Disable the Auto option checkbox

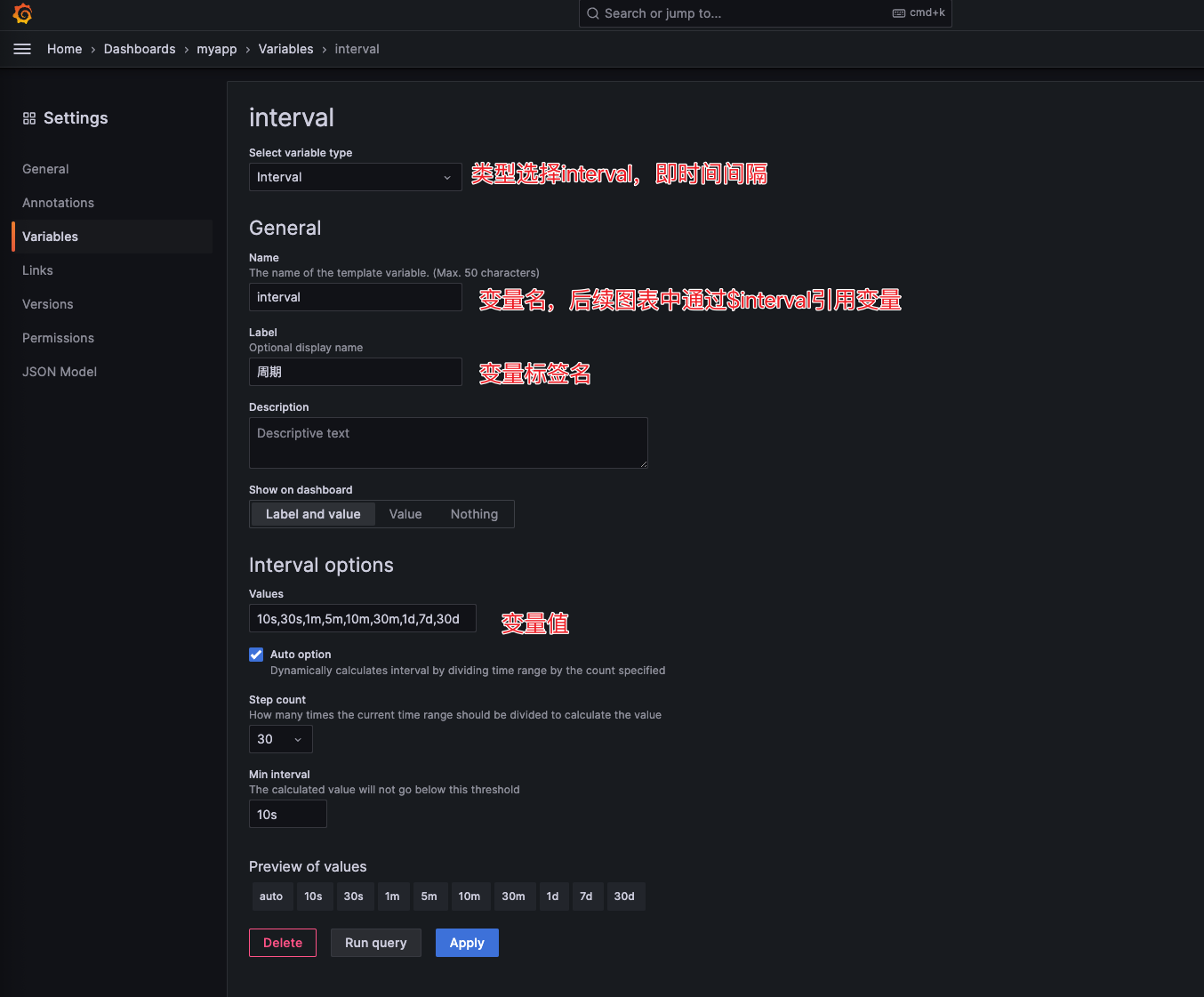click(x=256, y=655)
